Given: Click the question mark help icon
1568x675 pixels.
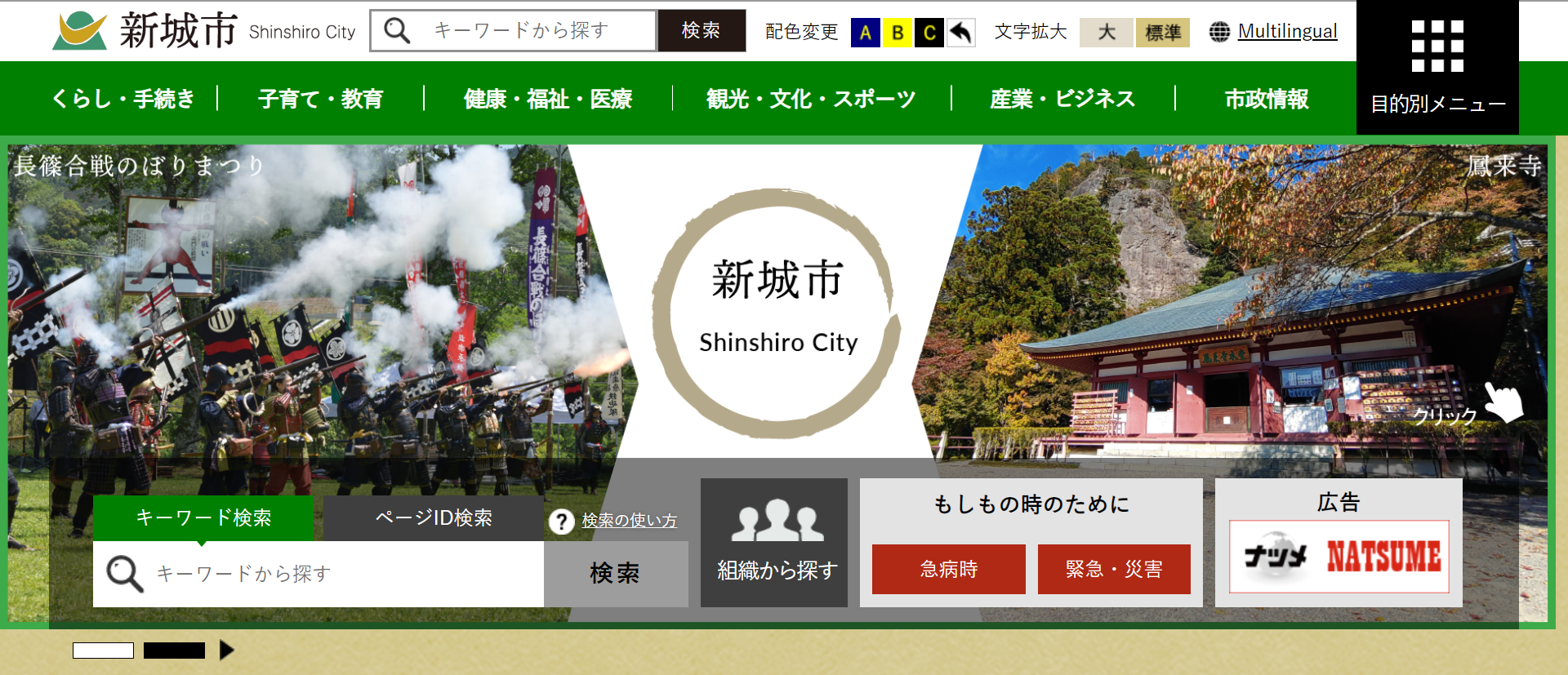Looking at the screenshot, I should point(561,521).
